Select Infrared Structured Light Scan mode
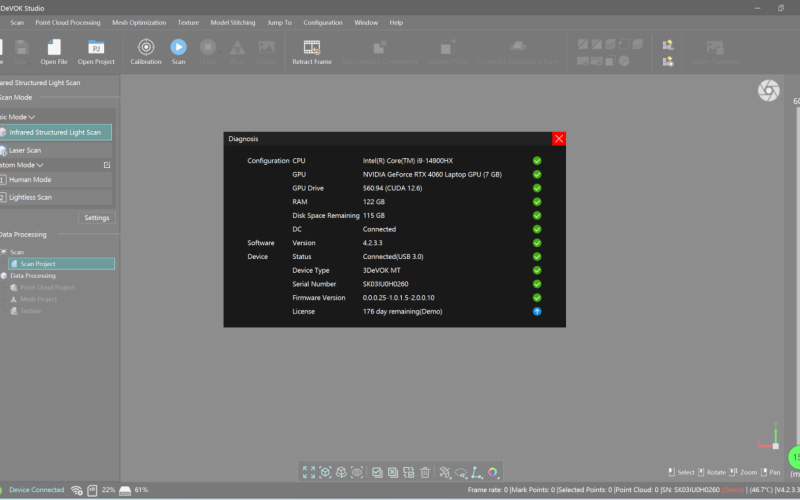 pyautogui.click(x=56, y=132)
